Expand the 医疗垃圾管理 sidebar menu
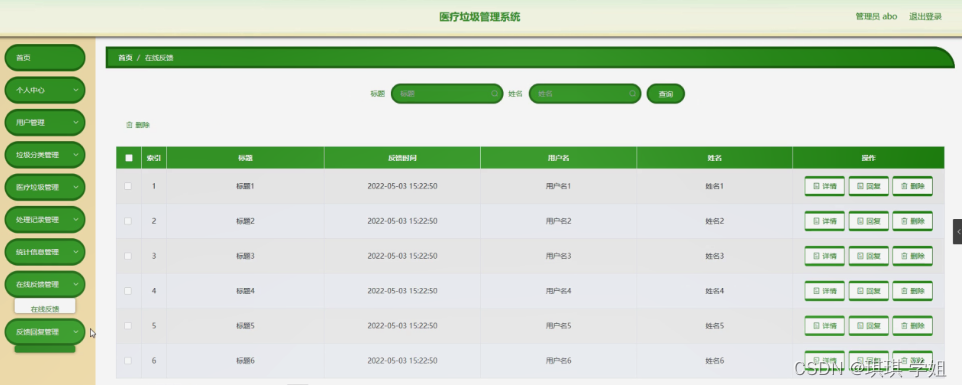Screen dimensions: 962x387 pos(45,188)
